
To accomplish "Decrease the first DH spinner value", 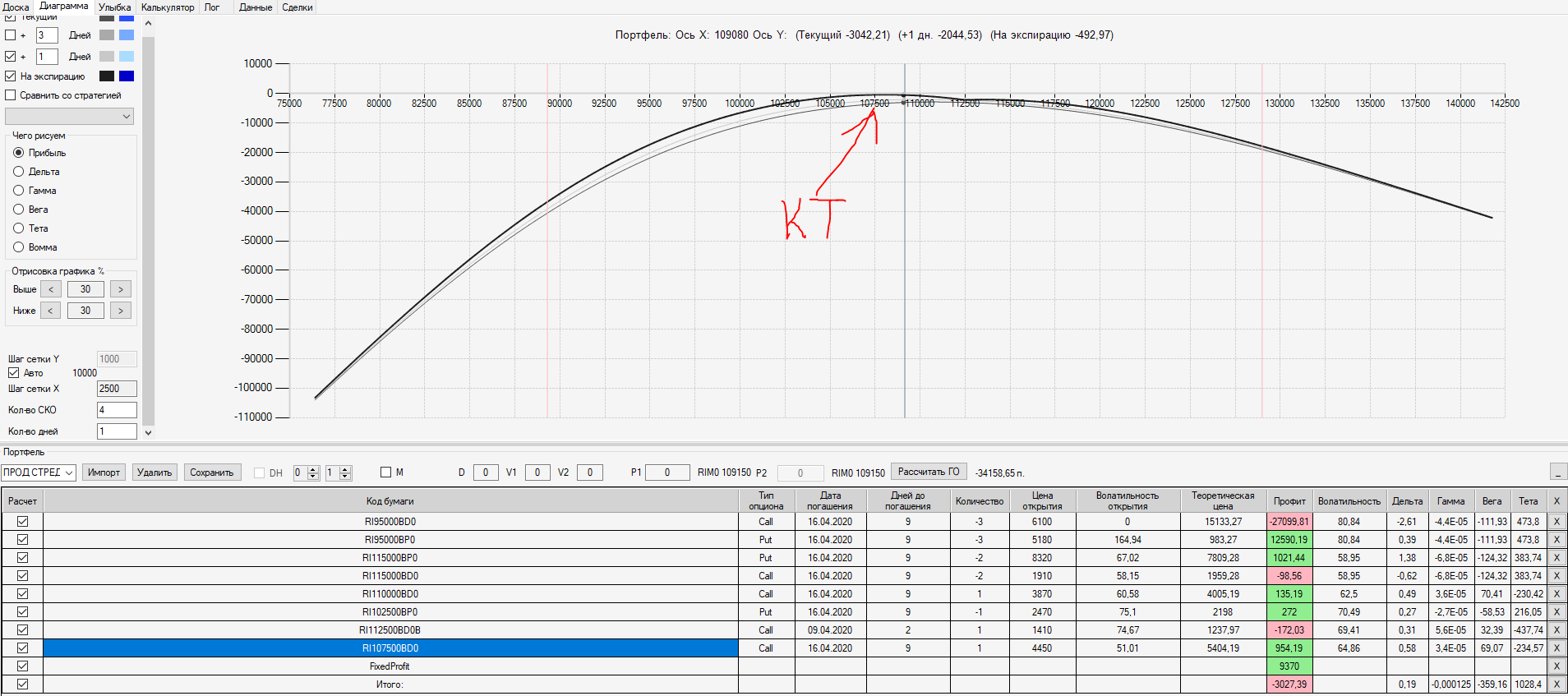I will (x=313, y=477).
